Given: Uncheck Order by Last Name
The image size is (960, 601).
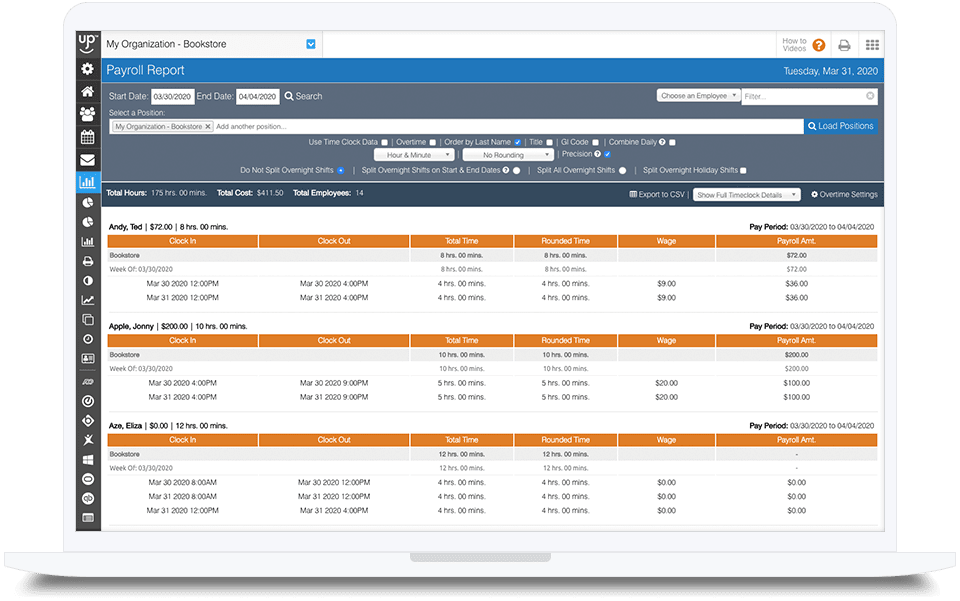Looking at the screenshot, I should click(517, 142).
